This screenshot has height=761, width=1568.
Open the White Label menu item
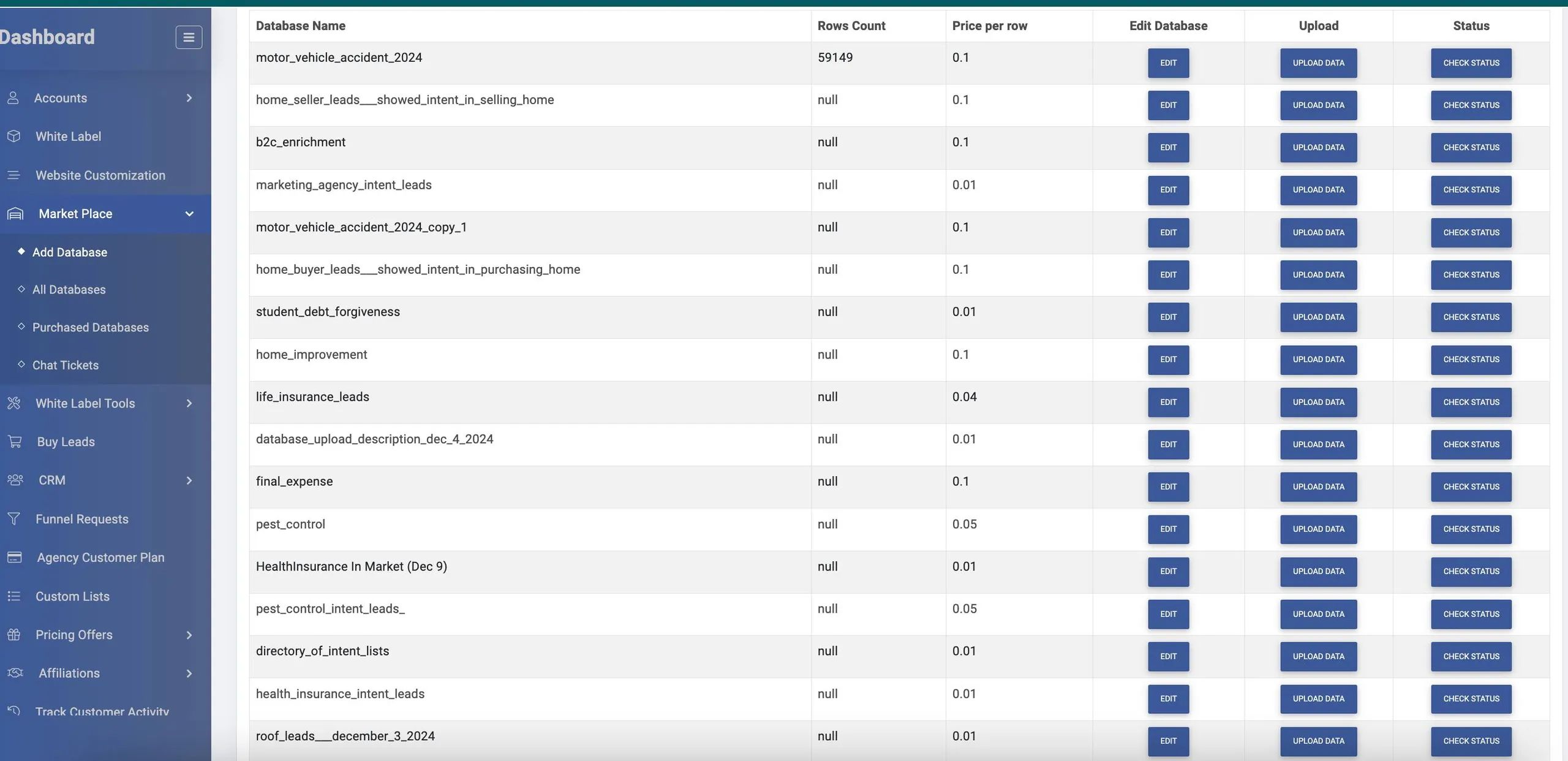tap(68, 136)
